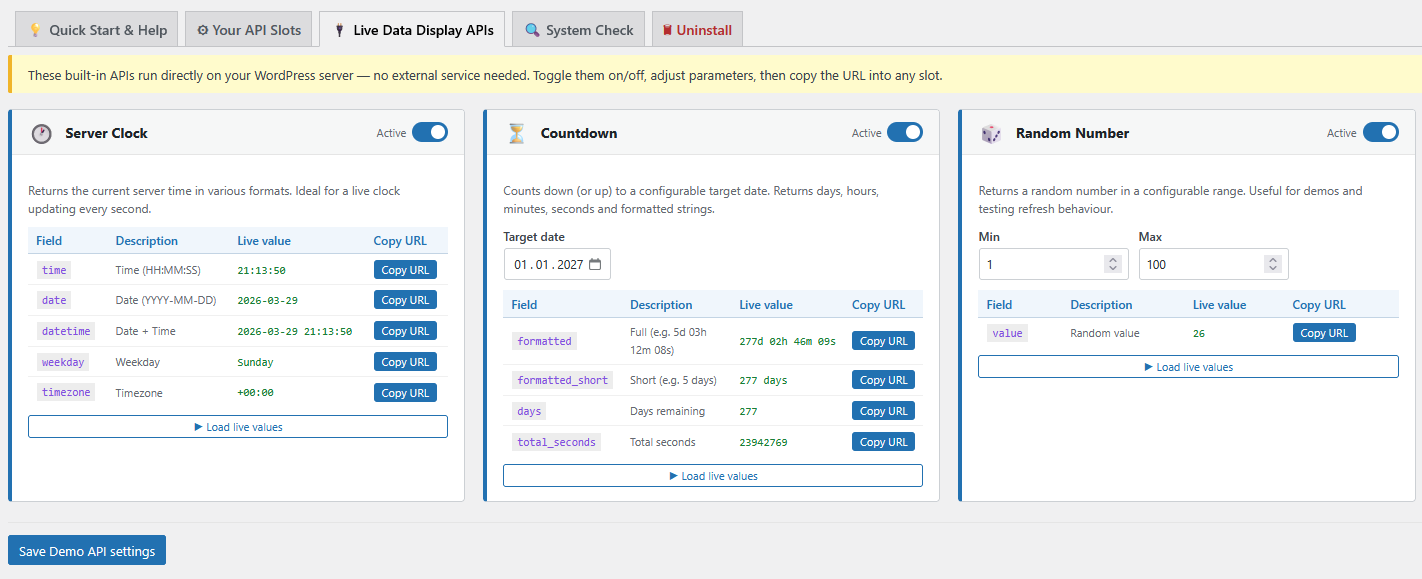Select the weekday field code label
This screenshot has width=1422, height=579.
click(x=62, y=362)
